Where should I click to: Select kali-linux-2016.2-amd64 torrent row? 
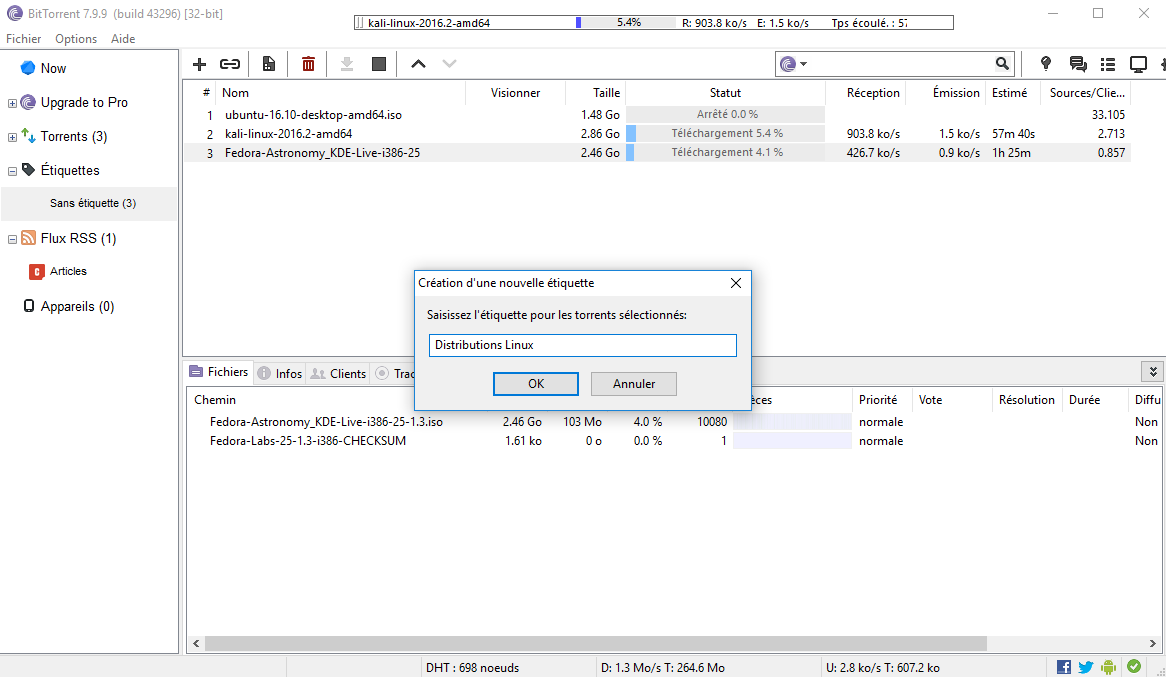coord(657,134)
